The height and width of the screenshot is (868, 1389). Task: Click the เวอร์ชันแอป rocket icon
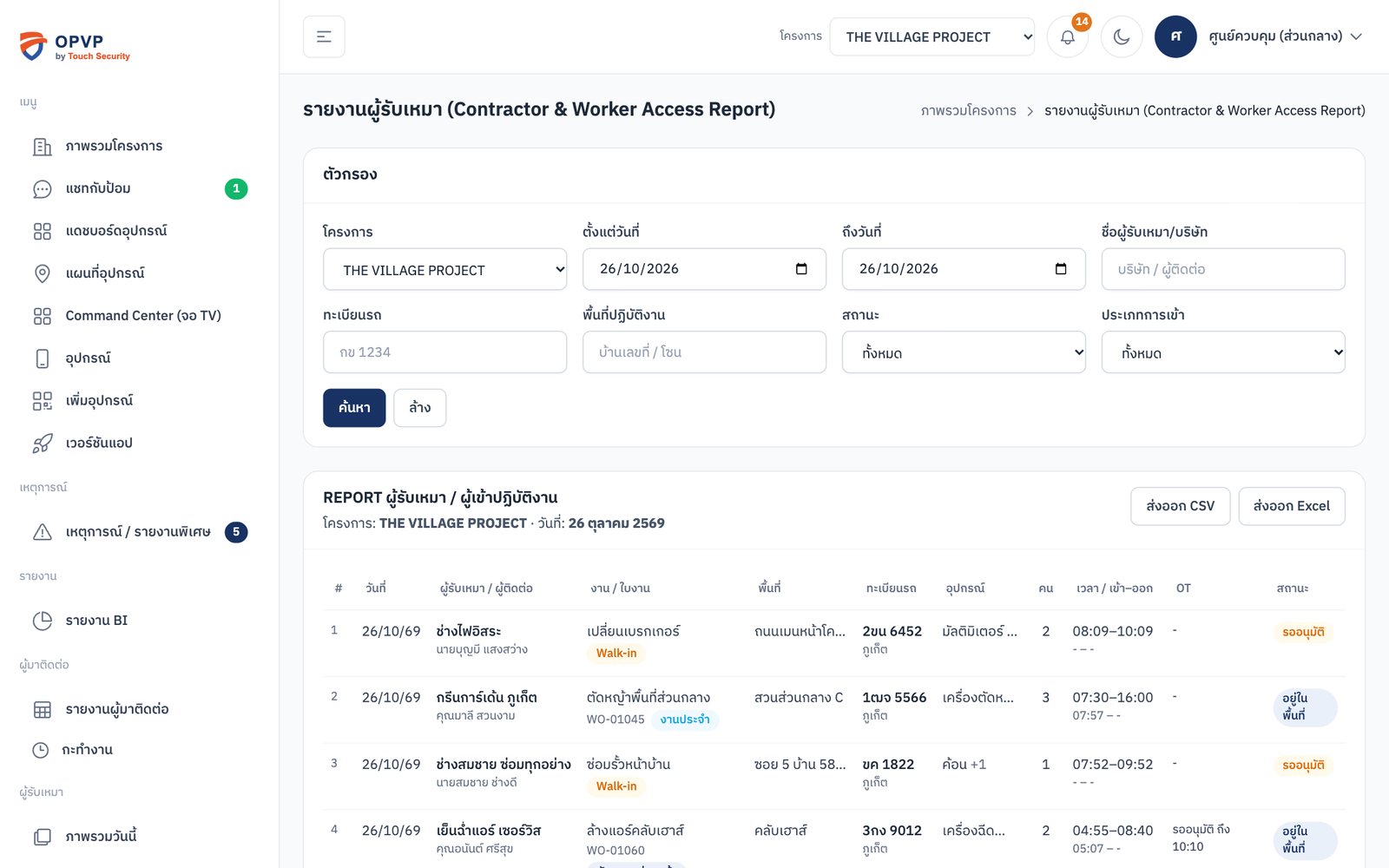point(42,444)
